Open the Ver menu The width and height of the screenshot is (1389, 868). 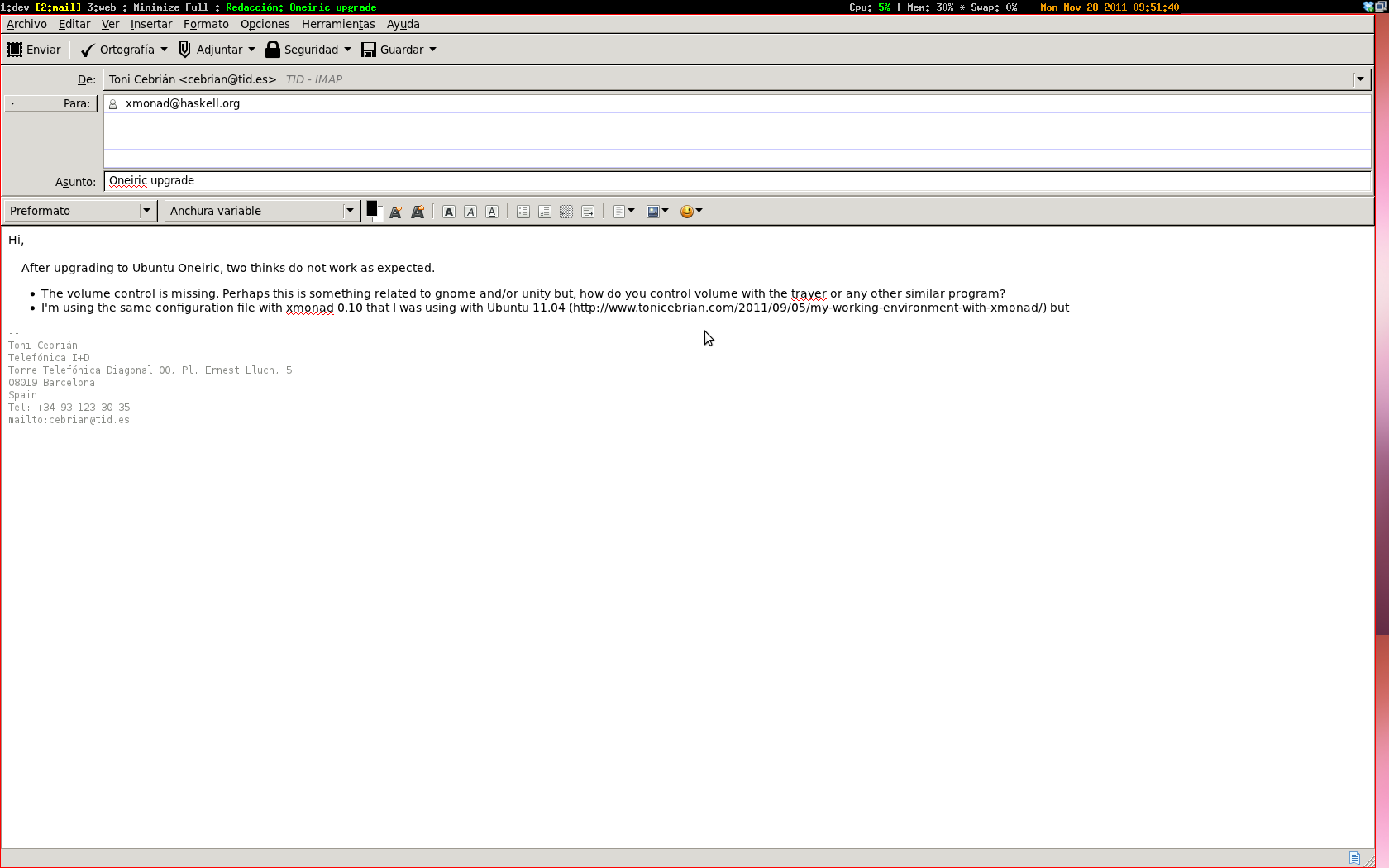pyautogui.click(x=110, y=24)
